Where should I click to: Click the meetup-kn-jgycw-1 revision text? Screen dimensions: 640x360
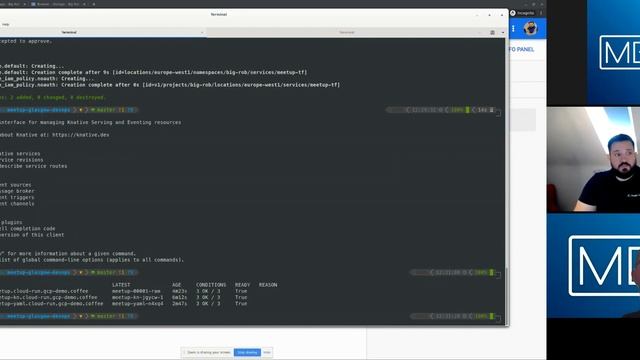[138, 298]
